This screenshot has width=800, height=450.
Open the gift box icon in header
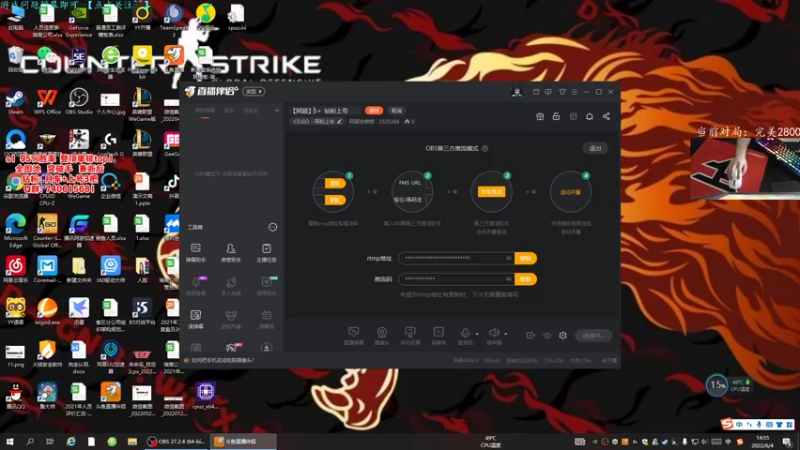(540, 116)
